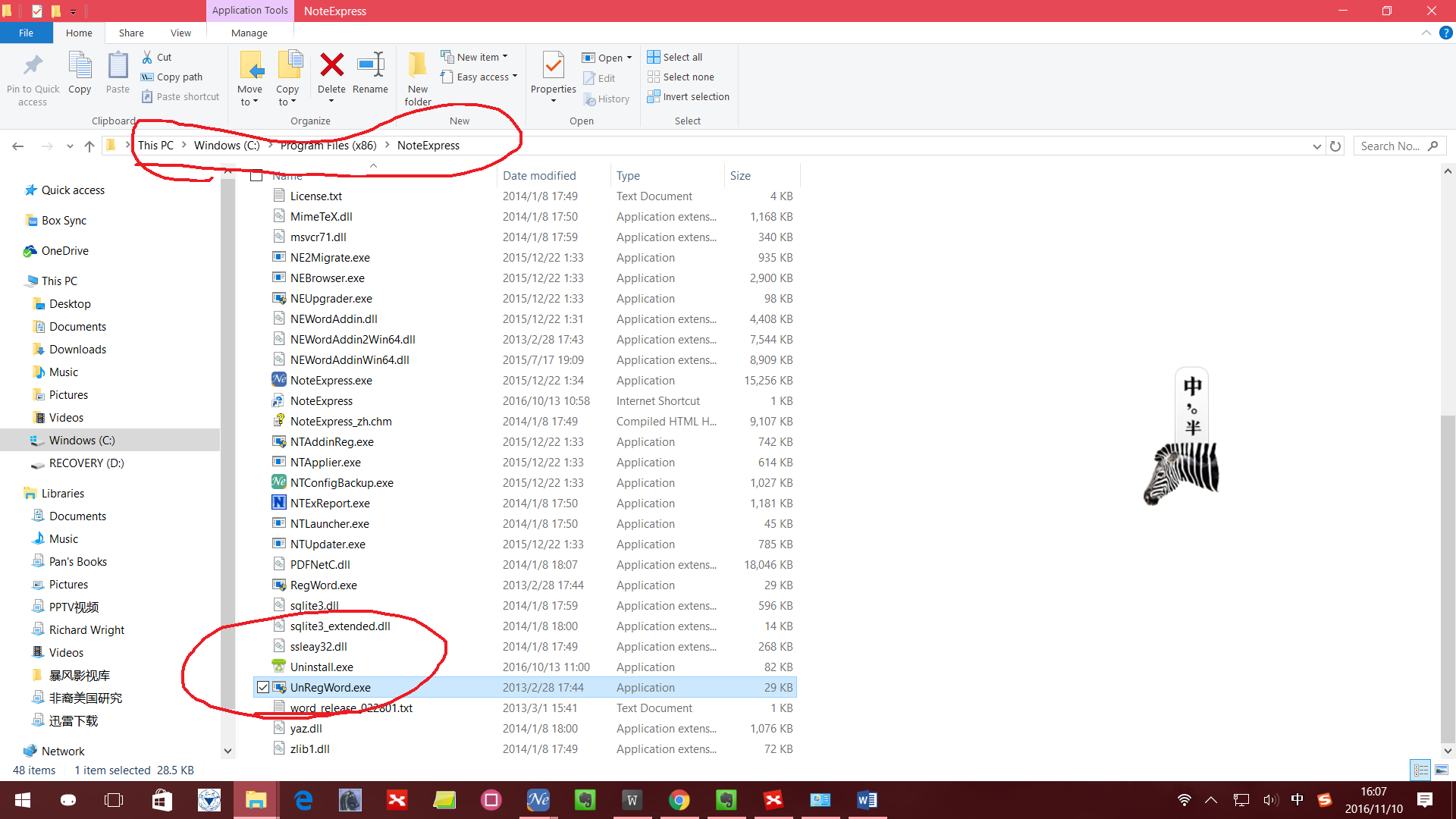The width and height of the screenshot is (1456, 819).
Task: Select the NoteExpress.exe file
Action: tap(331, 380)
